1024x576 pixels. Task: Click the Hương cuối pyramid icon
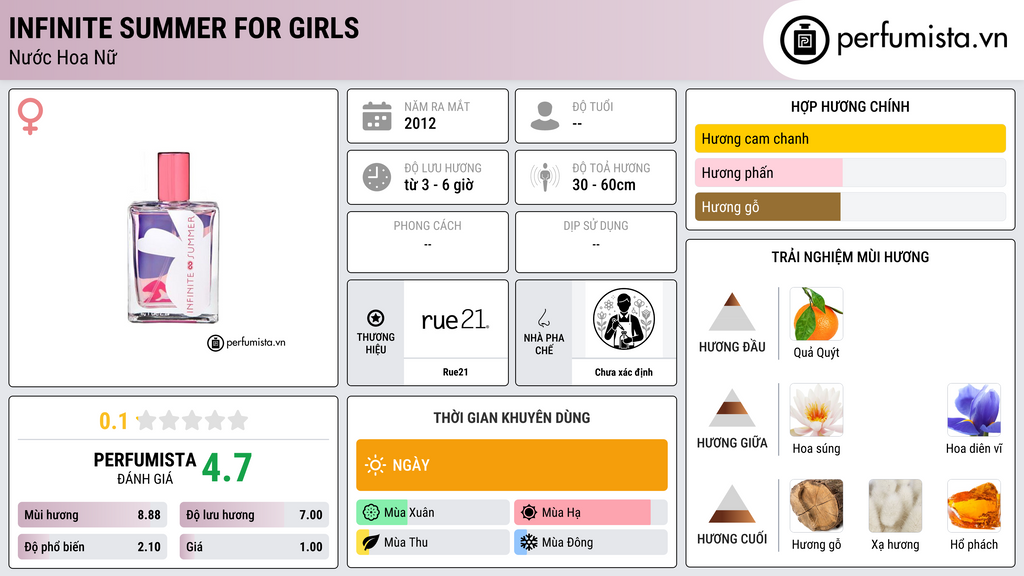pos(732,504)
